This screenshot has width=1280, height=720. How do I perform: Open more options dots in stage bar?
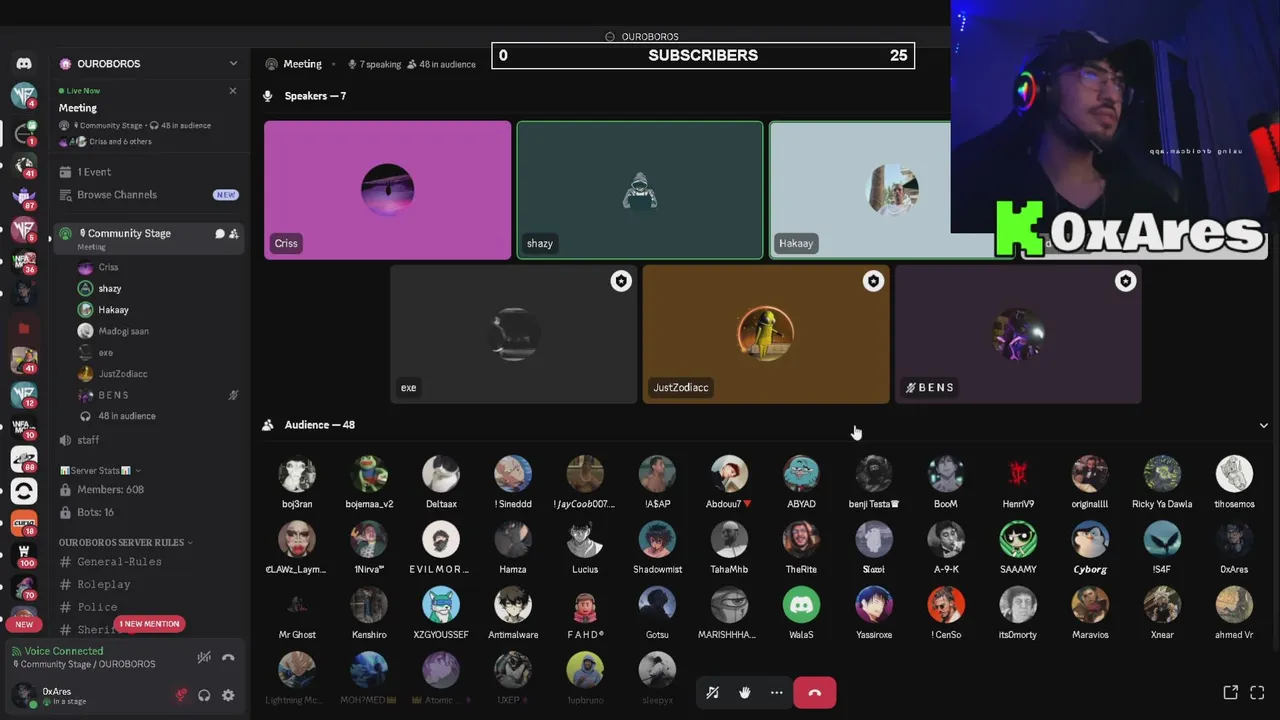pos(776,692)
